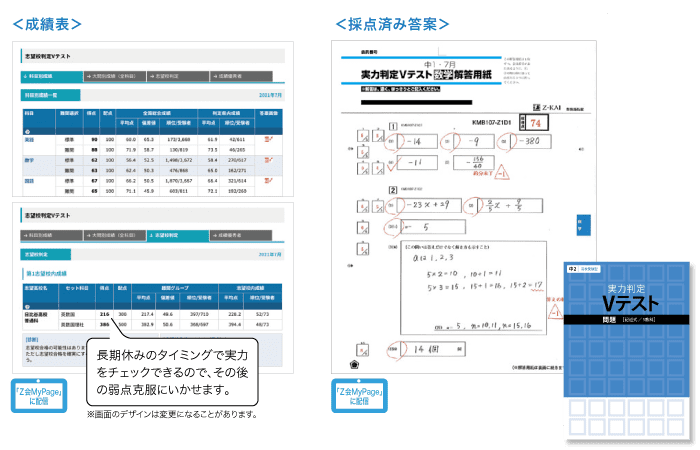Open the 数学 subject link in the score table
Viewport: 700px width, 450px height.
coord(29,160)
